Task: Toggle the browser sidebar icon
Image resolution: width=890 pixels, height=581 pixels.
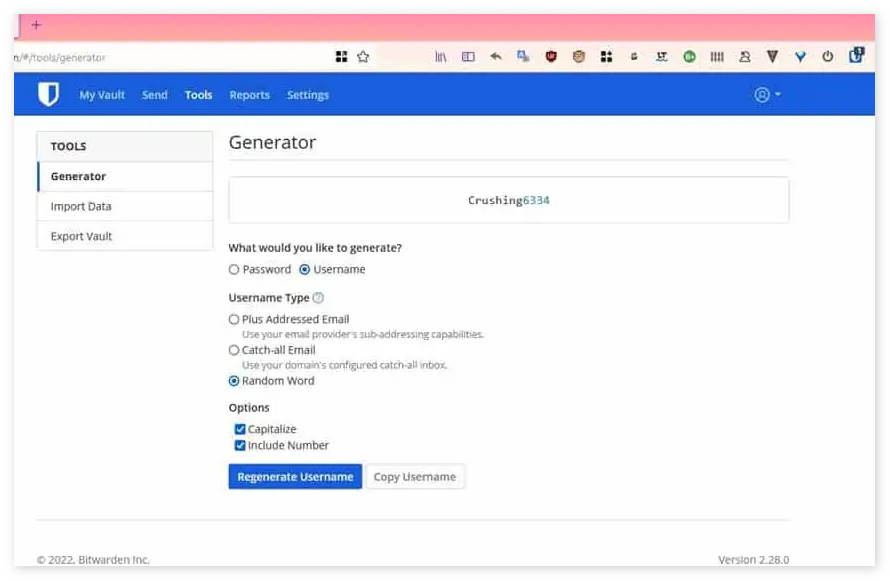Action: [468, 57]
